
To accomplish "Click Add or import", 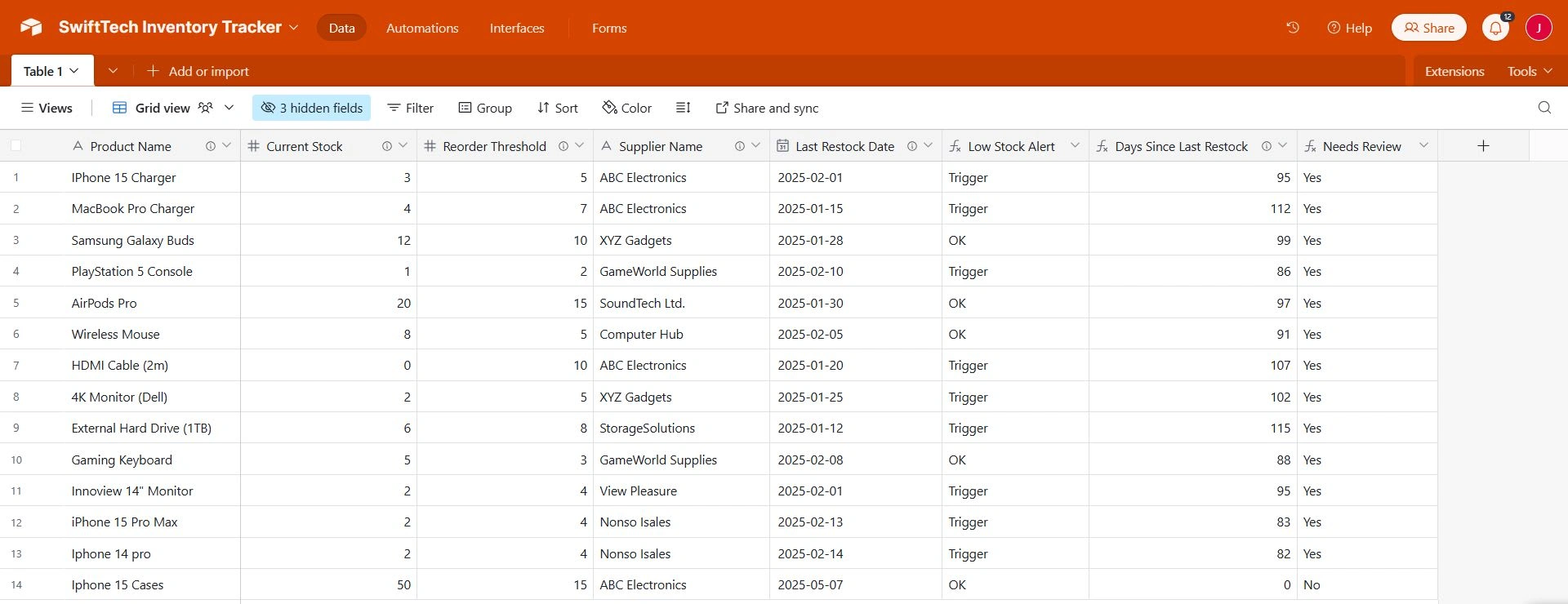I will [x=198, y=71].
